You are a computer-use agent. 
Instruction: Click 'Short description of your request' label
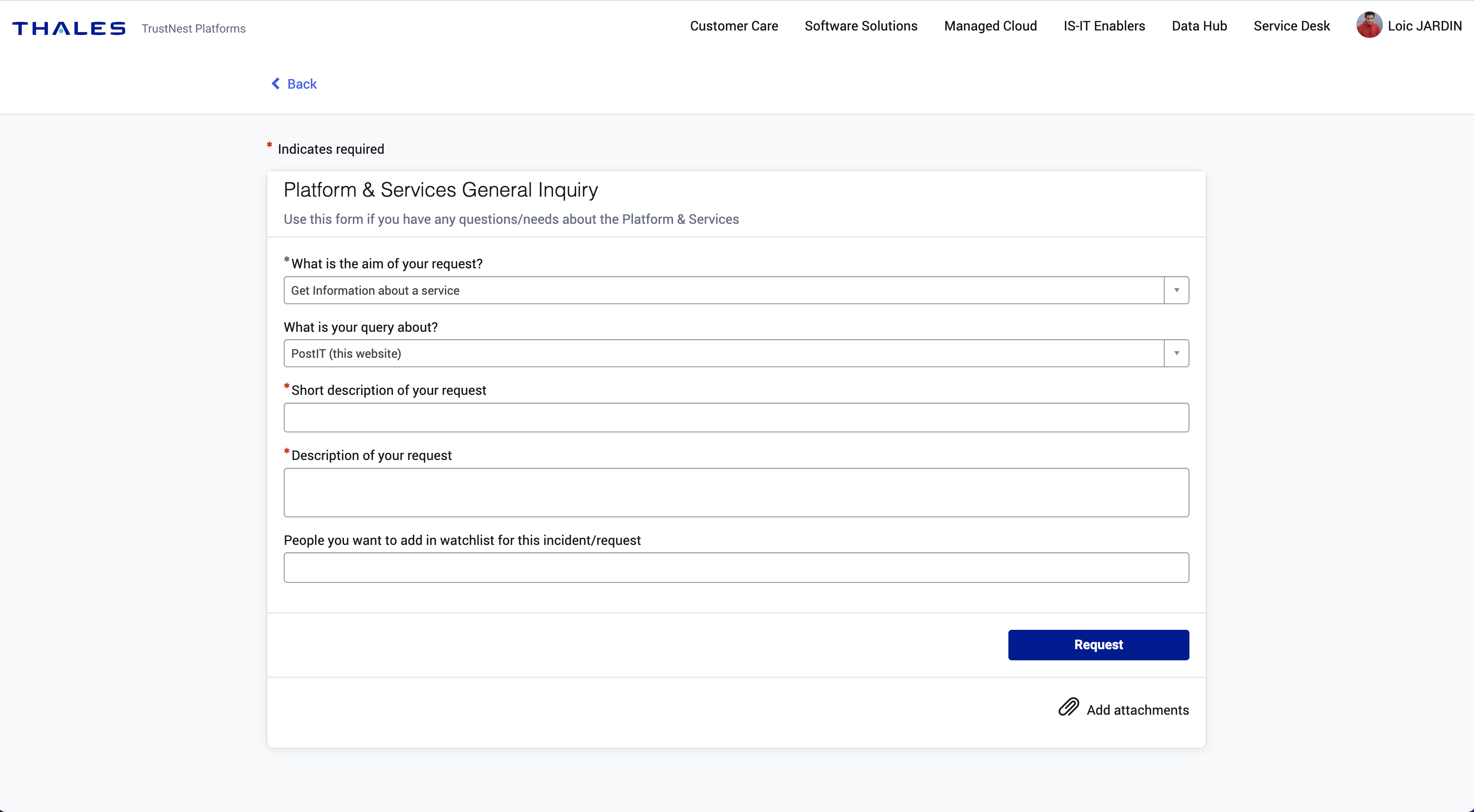(389, 390)
